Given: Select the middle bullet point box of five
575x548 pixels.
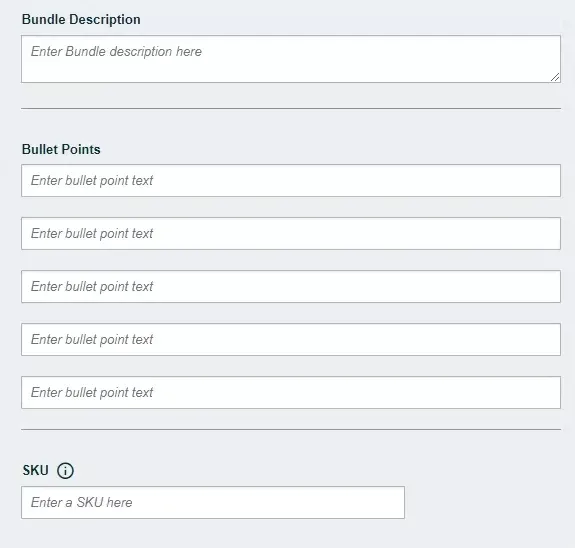Looking at the screenshot, I should pyautogui.click(x=291, y=286).
